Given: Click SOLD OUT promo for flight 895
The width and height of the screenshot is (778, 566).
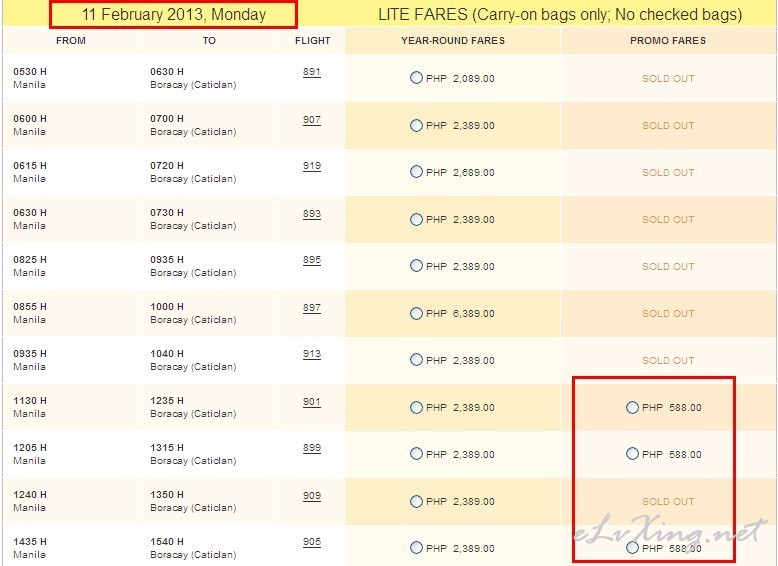Looking at the screenshot, I should click(668, 266).
